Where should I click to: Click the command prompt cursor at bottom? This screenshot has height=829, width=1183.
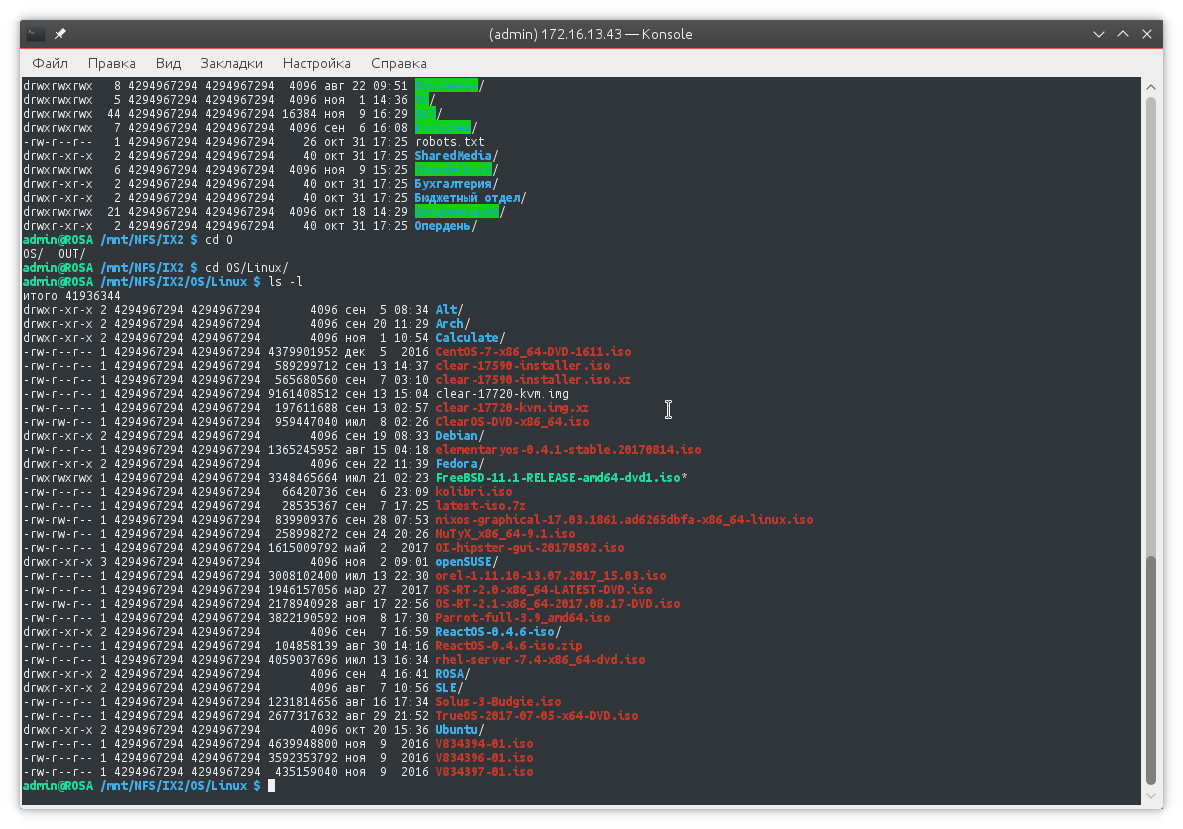pos(271,786)
